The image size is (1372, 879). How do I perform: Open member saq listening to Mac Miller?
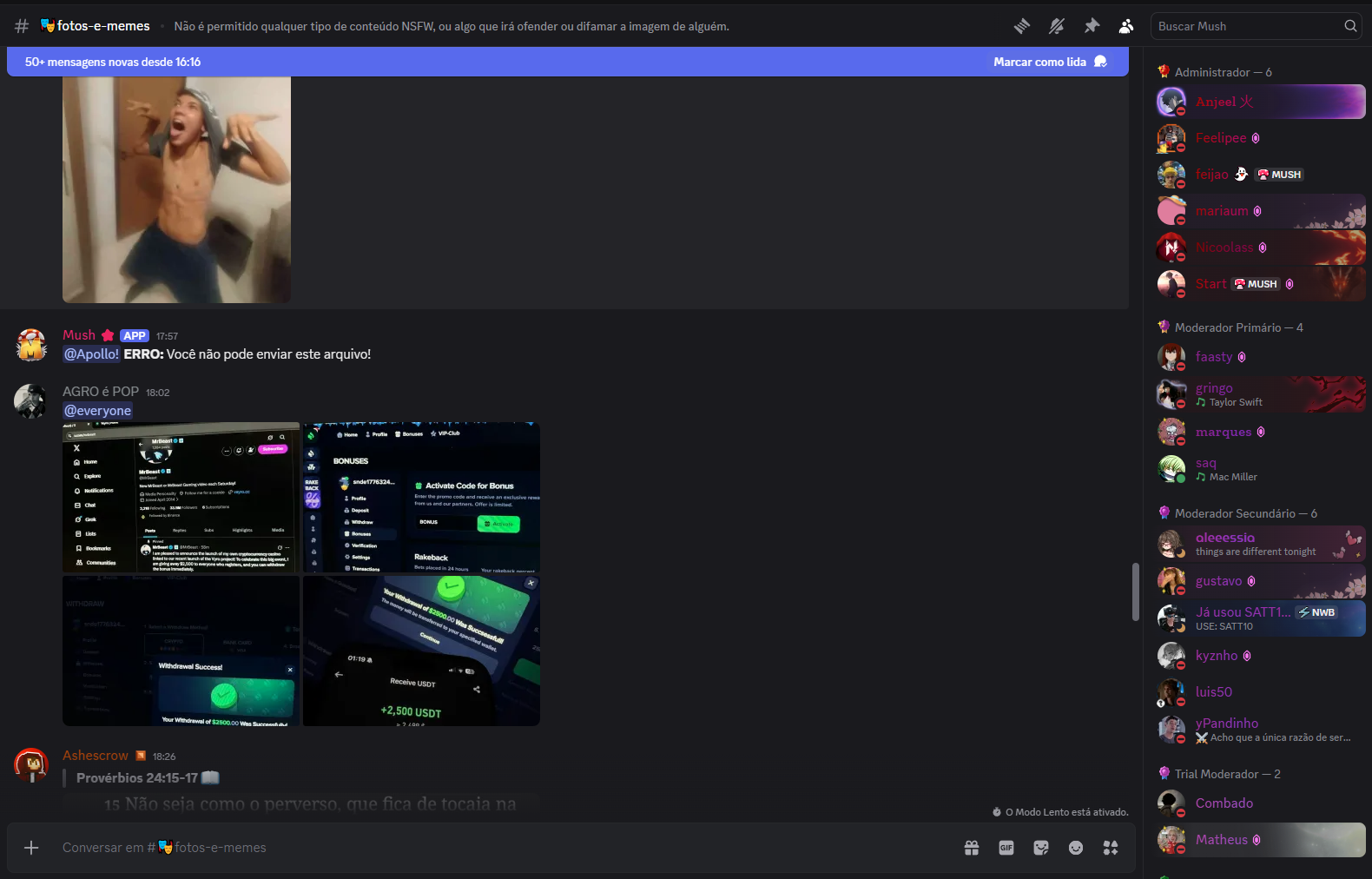(1261, 469)
